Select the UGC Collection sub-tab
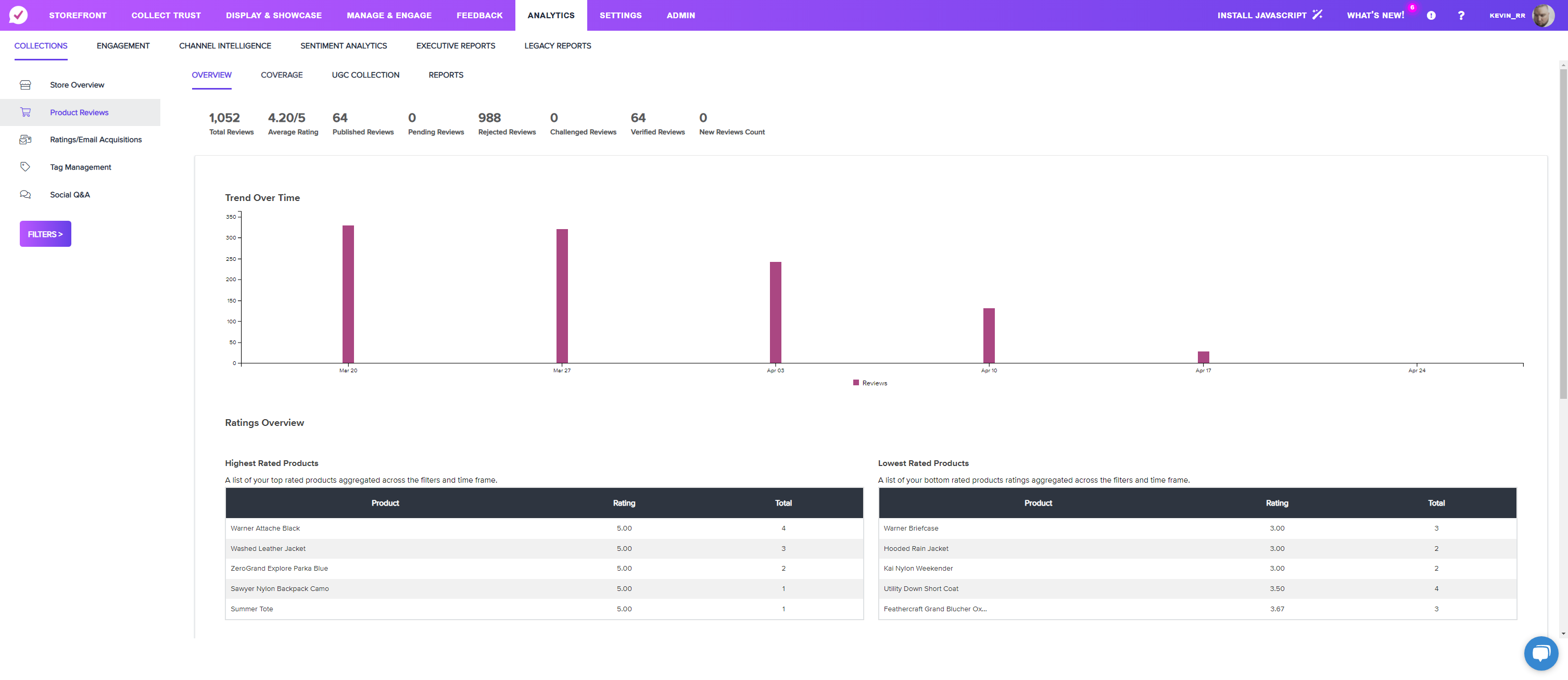 pos(366,75)
